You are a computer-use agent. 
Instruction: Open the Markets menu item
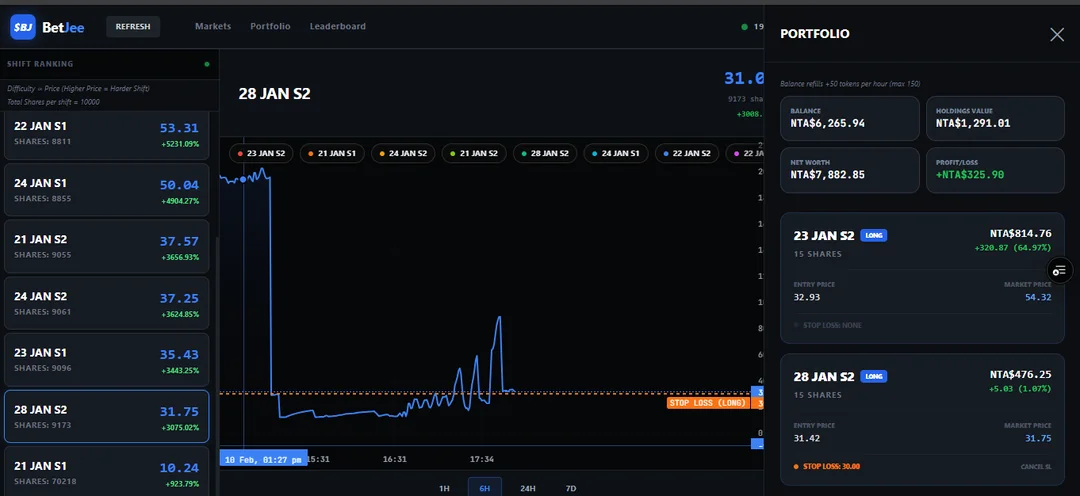213,26
